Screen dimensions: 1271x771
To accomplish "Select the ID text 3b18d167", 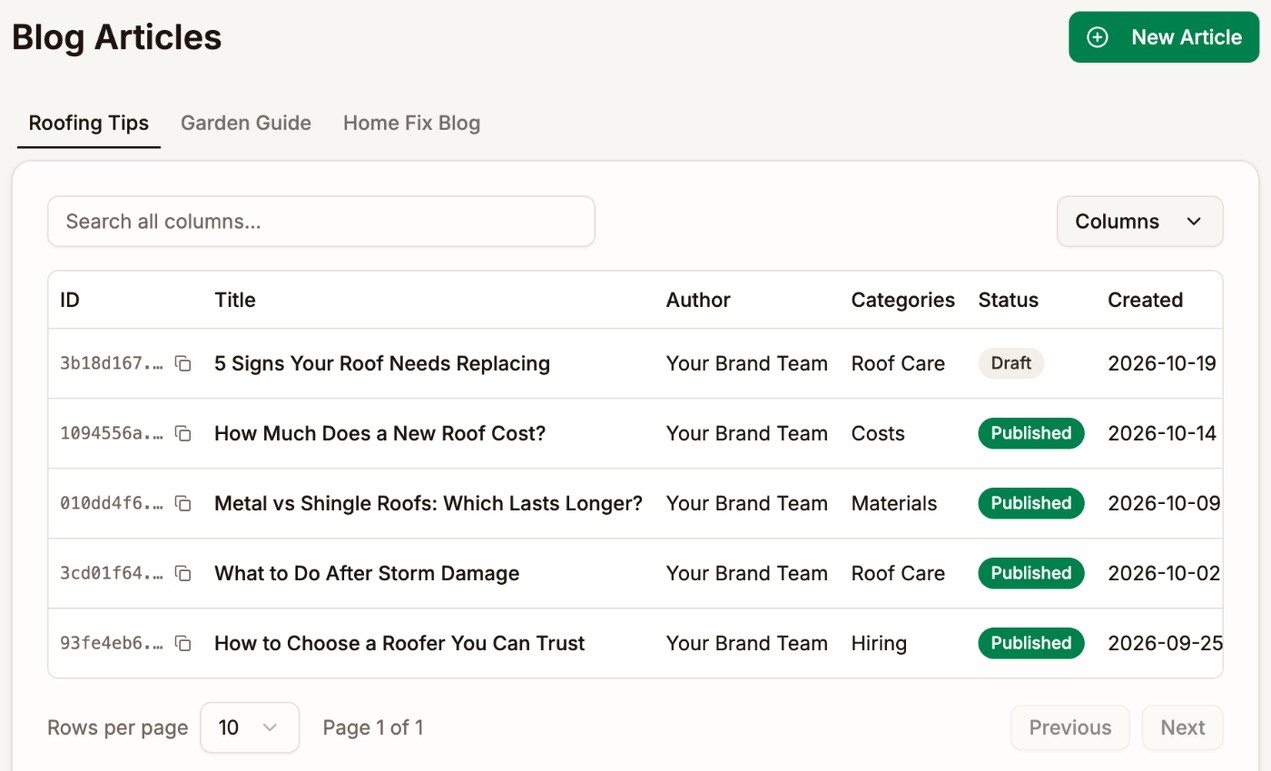I will [x=111, y=363].
